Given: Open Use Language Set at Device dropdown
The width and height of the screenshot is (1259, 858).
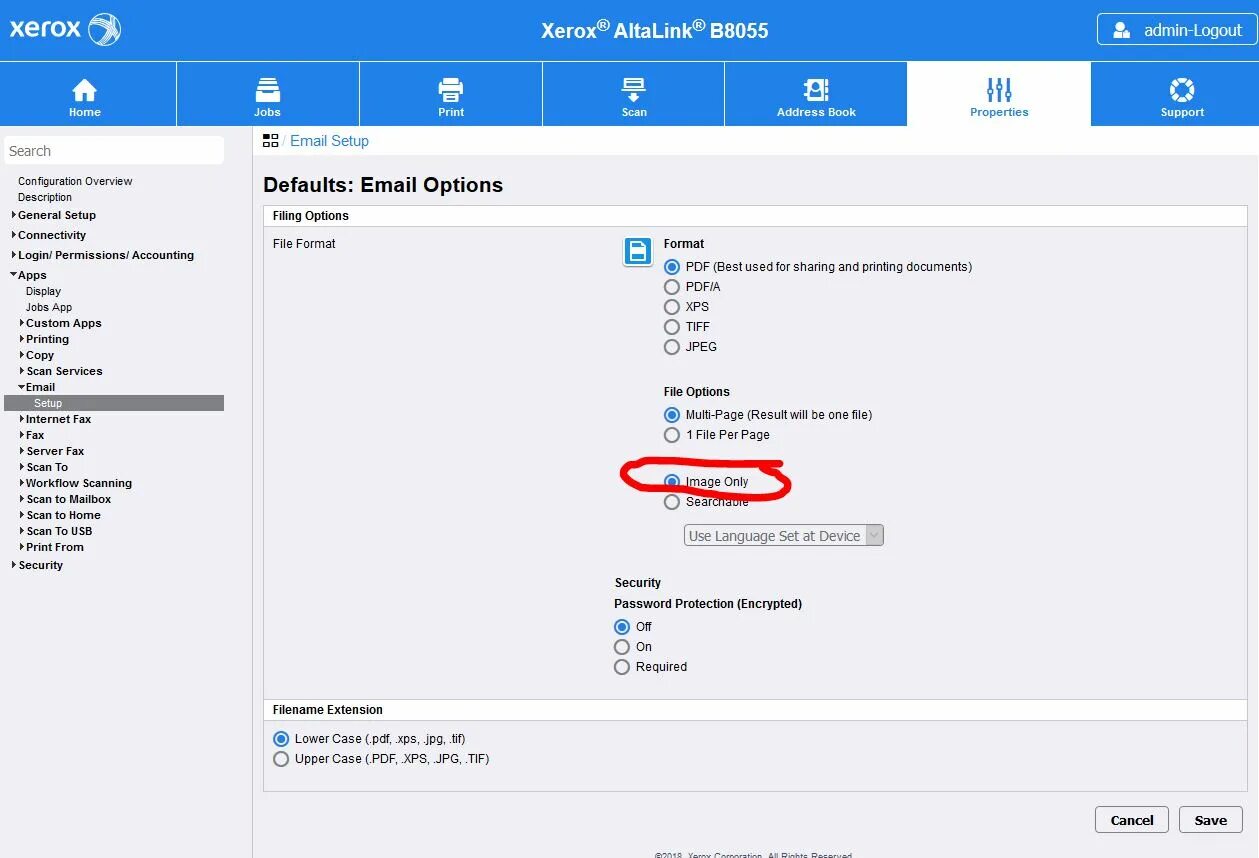Looking at the screenshot, I should (783, 536).
